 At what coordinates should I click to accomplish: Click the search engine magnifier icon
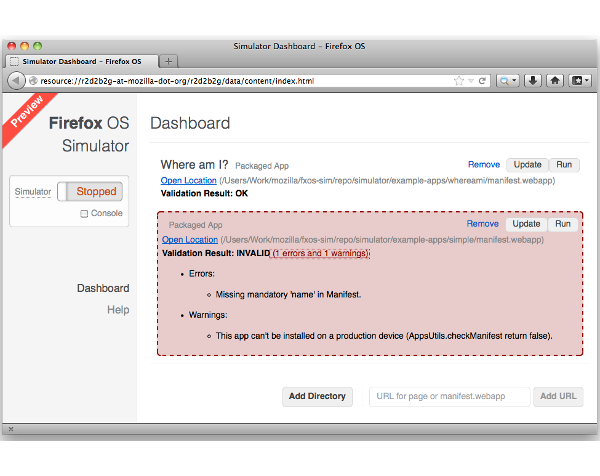tap(505, 80)
